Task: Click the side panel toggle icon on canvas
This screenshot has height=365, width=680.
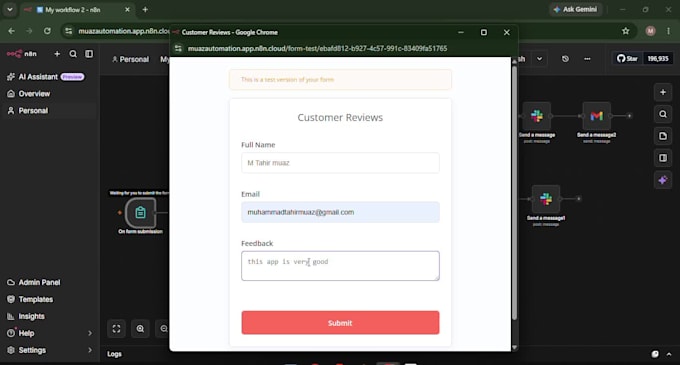Action: (x=663, y=158)
